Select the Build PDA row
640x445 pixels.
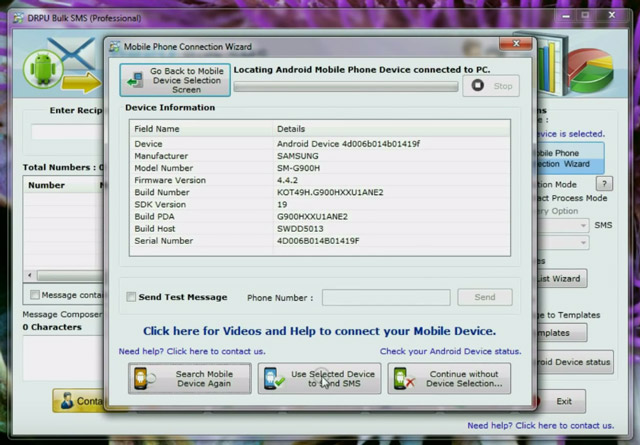pyautogui.click(x=320, y=216)
